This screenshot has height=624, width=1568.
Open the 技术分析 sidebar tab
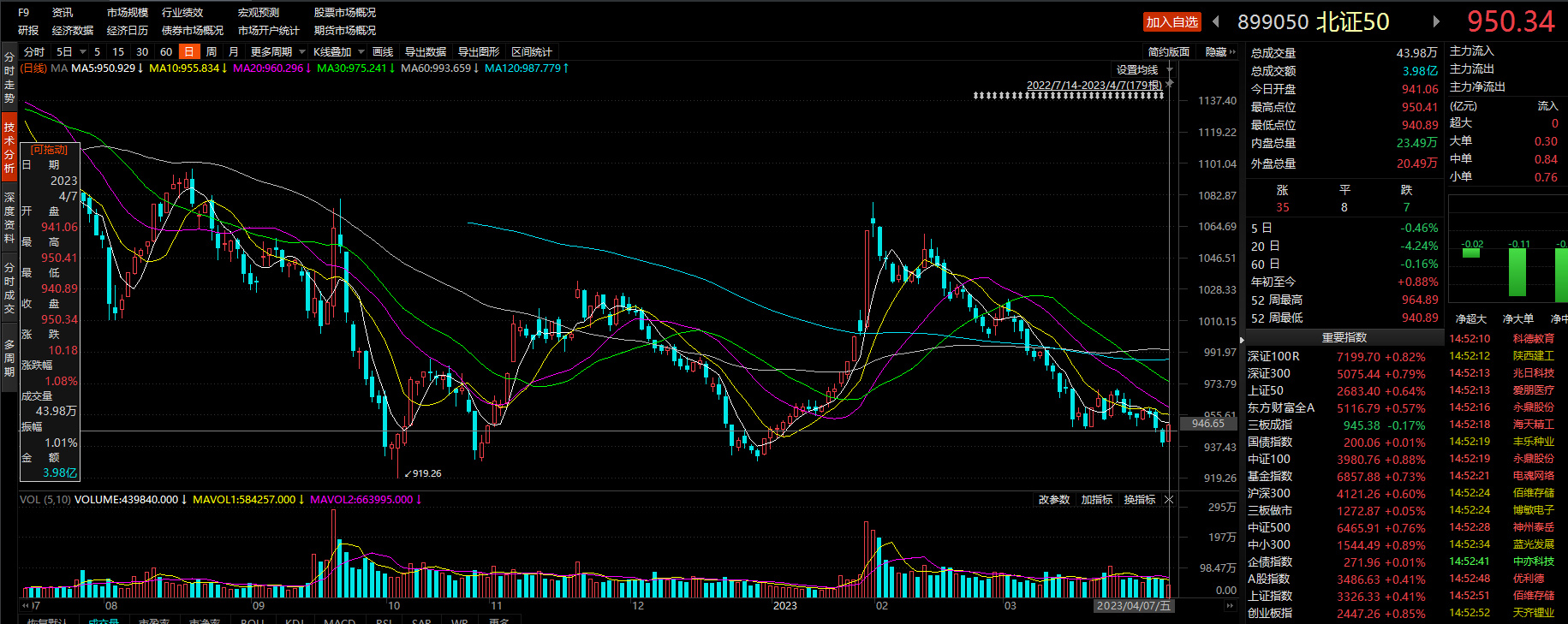click(9, 147)
